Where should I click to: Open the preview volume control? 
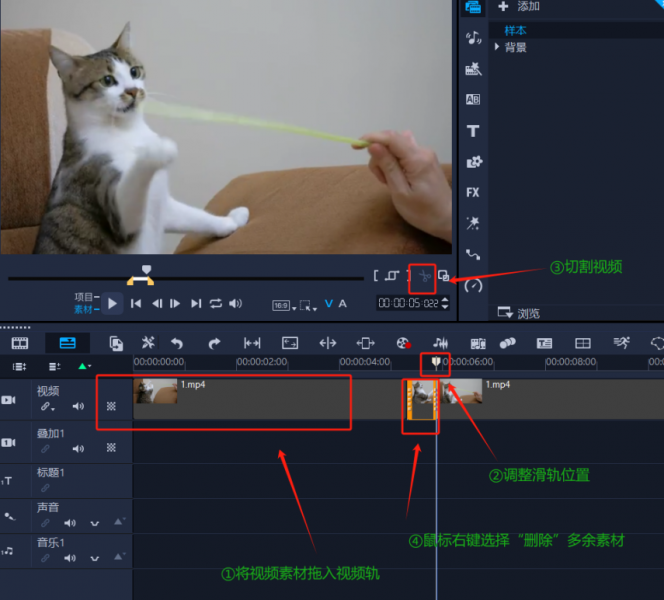(x=235, y=304)
